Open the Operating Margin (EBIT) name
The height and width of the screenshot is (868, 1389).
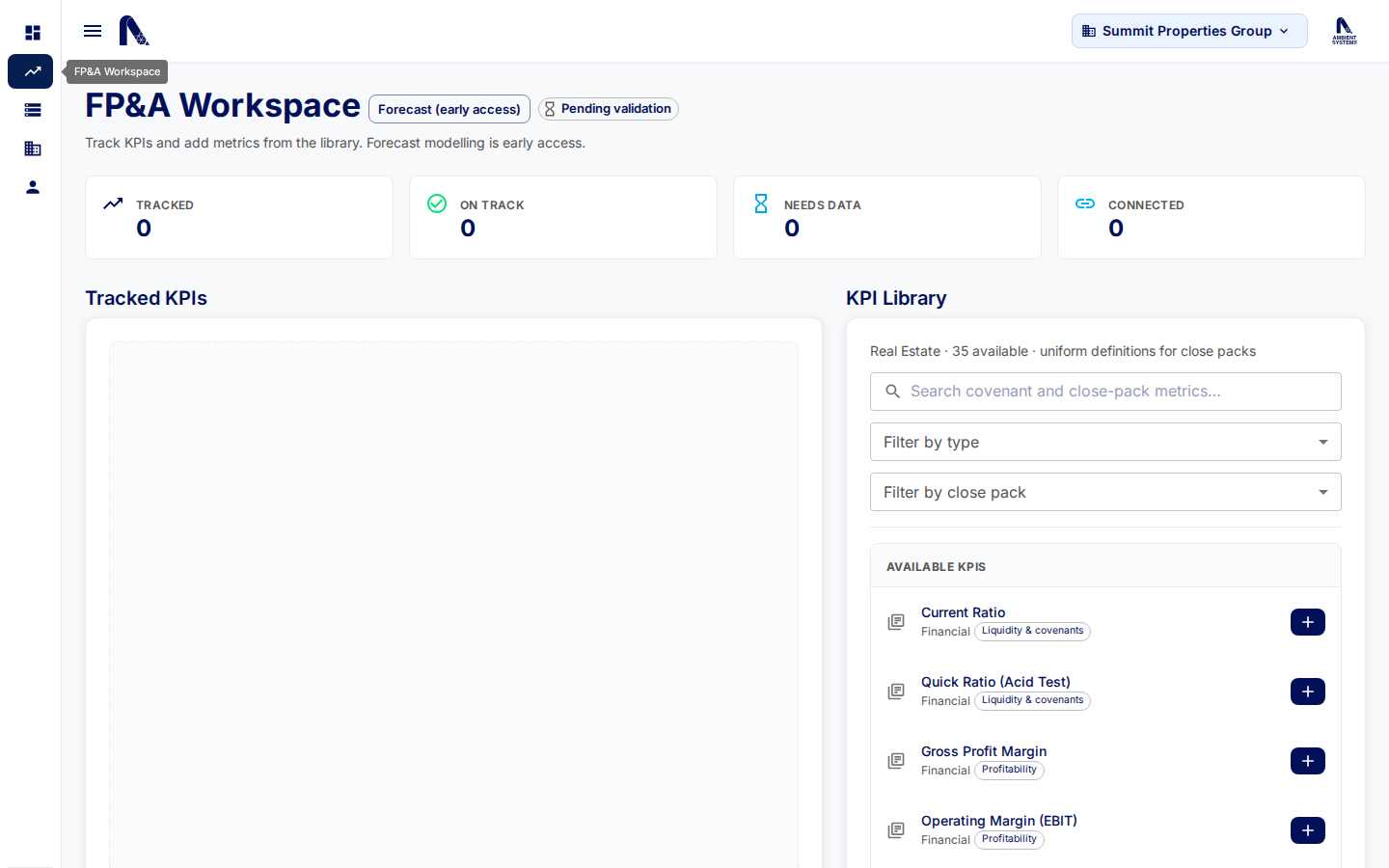pos(999,821)
